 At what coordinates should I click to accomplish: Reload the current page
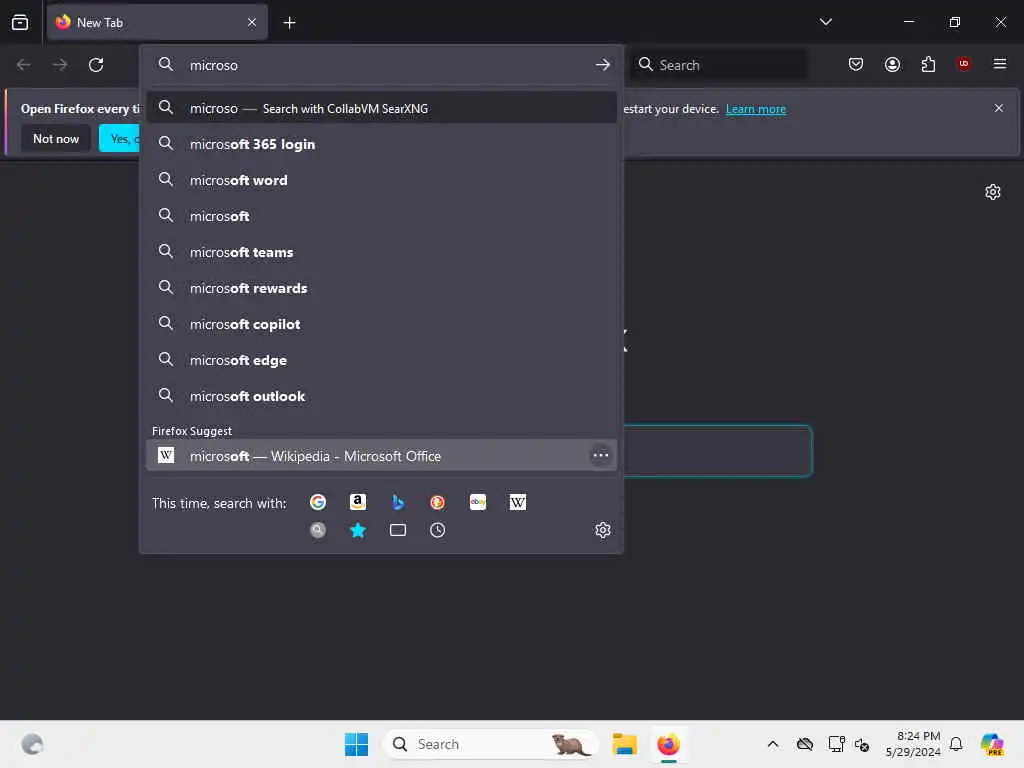point(96,65)
